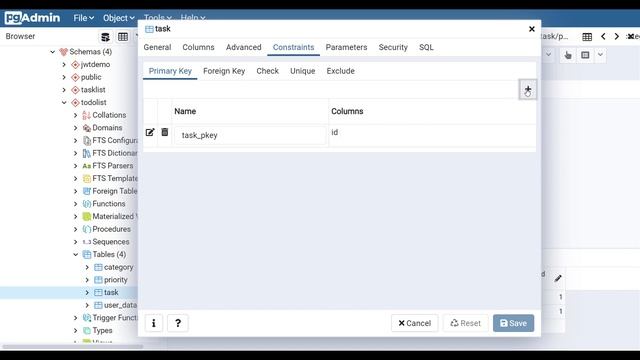
Task: Select the Types node
Action: pos(102,331)
